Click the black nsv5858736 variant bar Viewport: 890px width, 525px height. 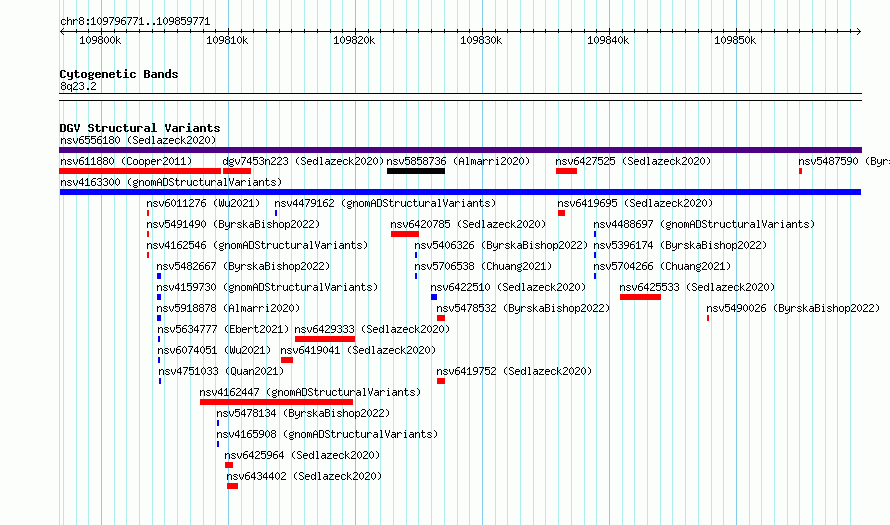[x=416, y=171]
